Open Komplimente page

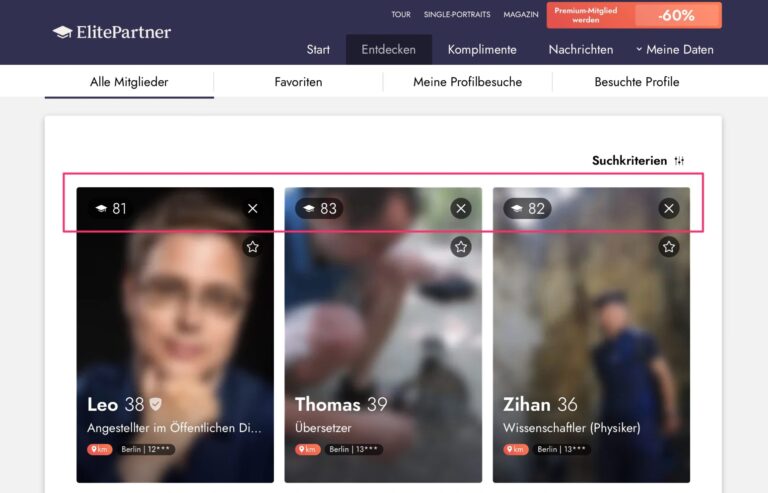[x=482, y=49]
